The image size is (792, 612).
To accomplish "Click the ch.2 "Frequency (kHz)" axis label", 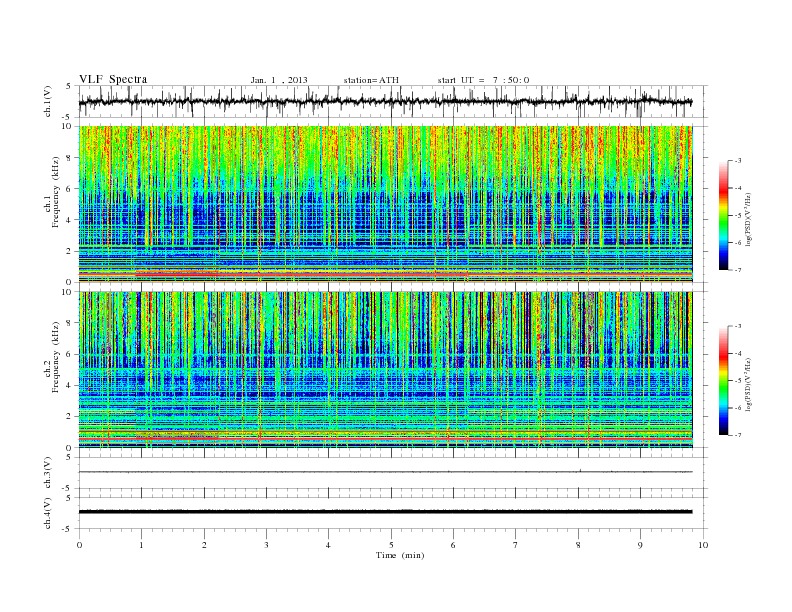I will [x=56, y=357].
